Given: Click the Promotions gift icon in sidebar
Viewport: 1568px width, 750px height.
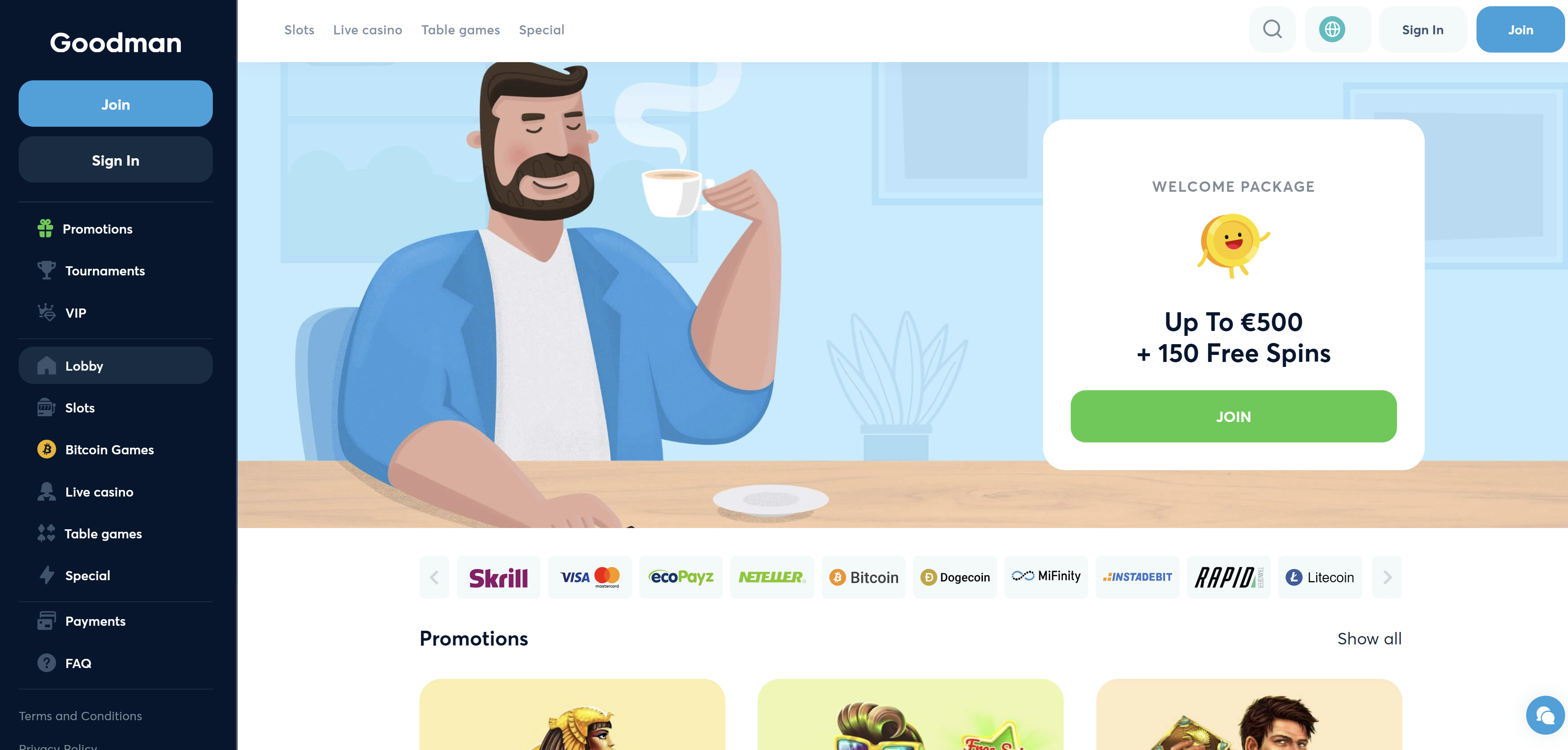Looking at the screenshot, I should [46, 228].
